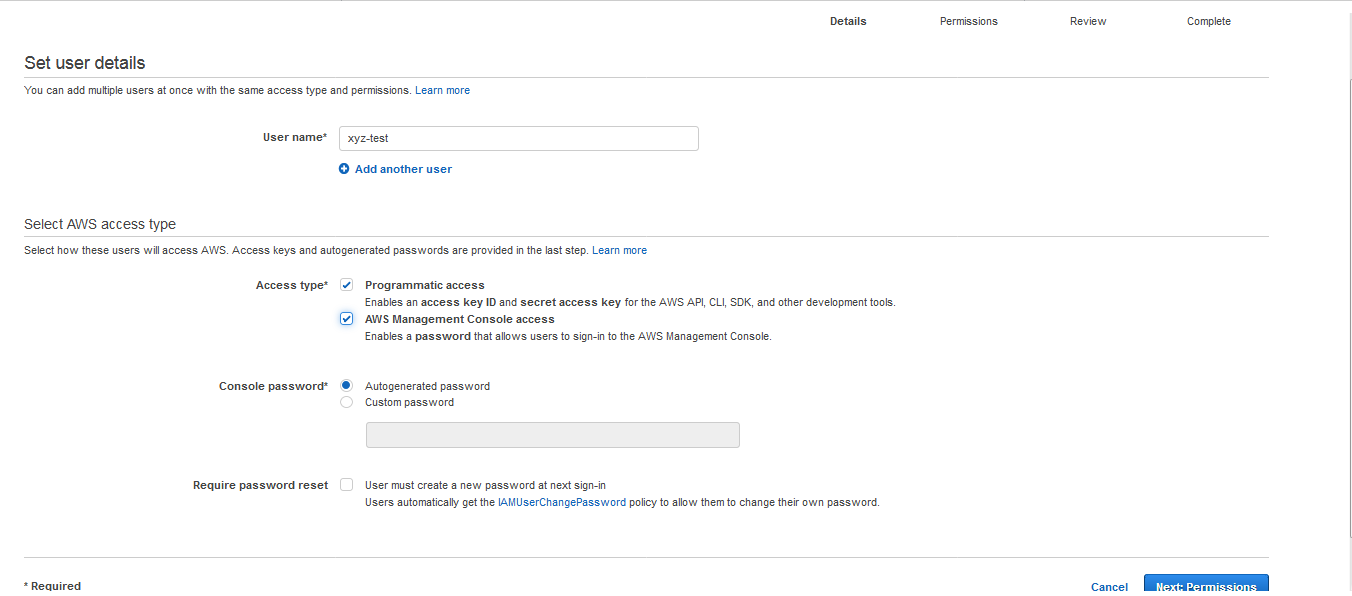The image size is (1352, 596).
Task: Click the Next: Permissions button
Action: [1206, 585]
